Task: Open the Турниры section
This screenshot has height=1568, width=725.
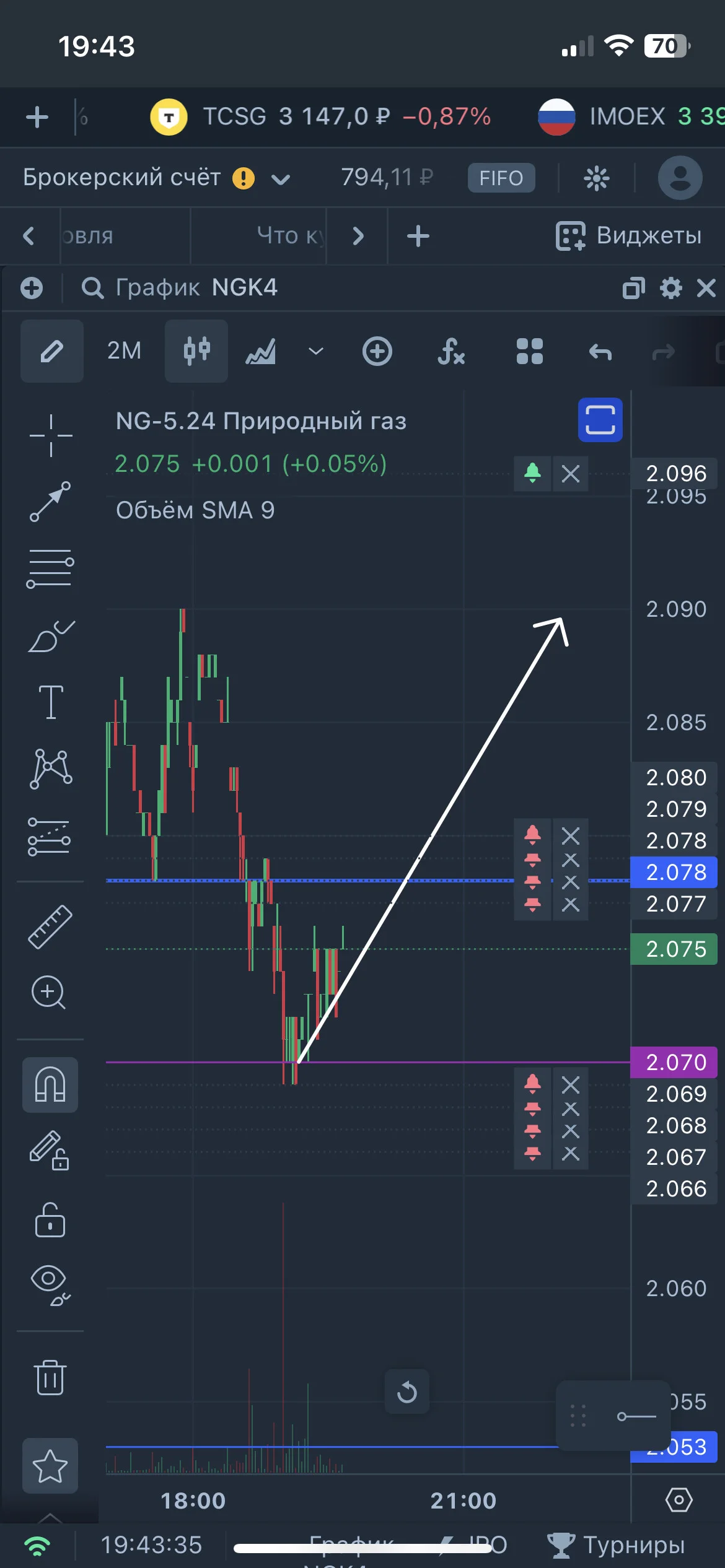Action: point(616,1544)
